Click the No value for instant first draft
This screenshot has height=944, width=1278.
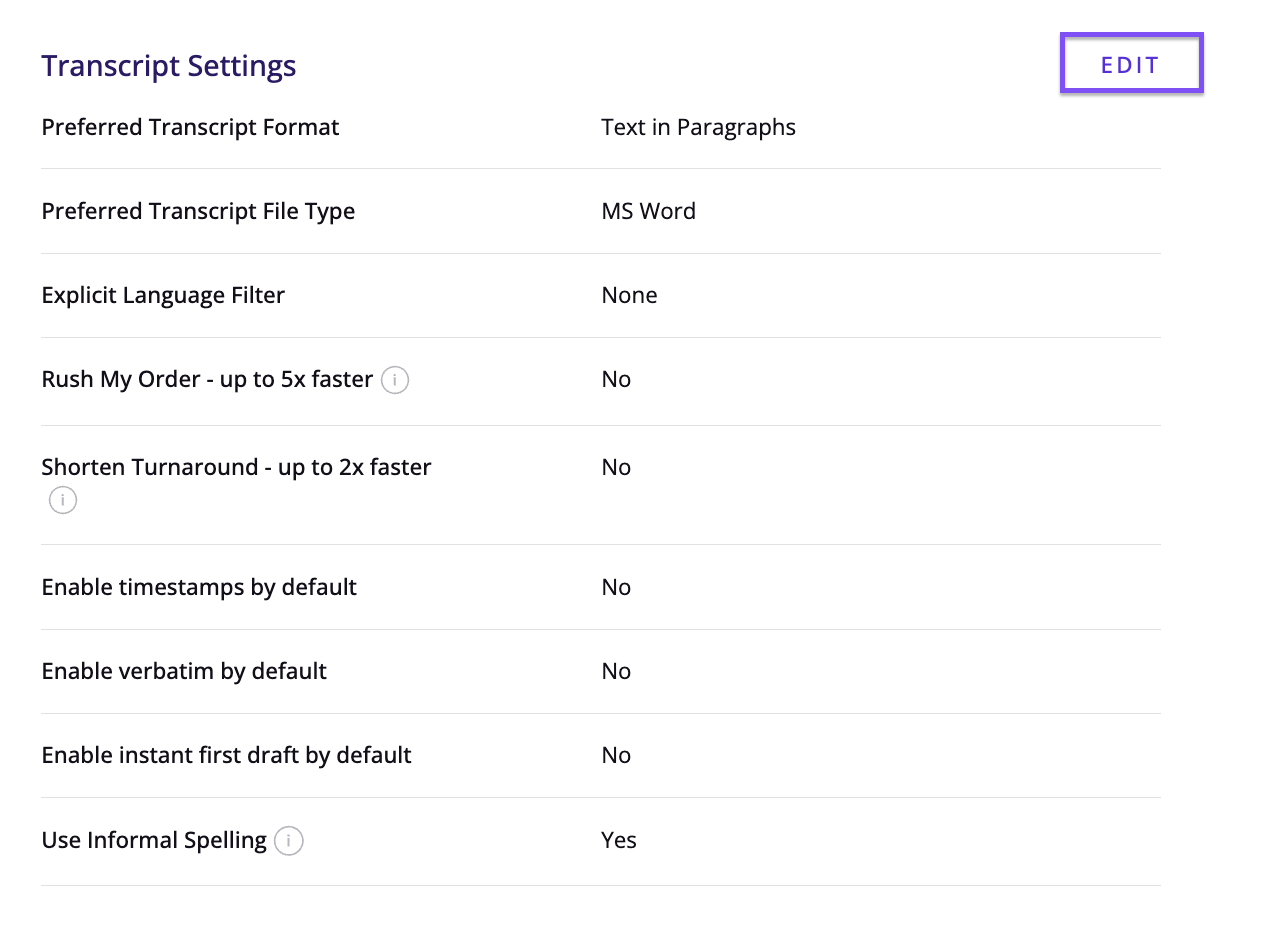pyautogui.click(x=616, y=756)
